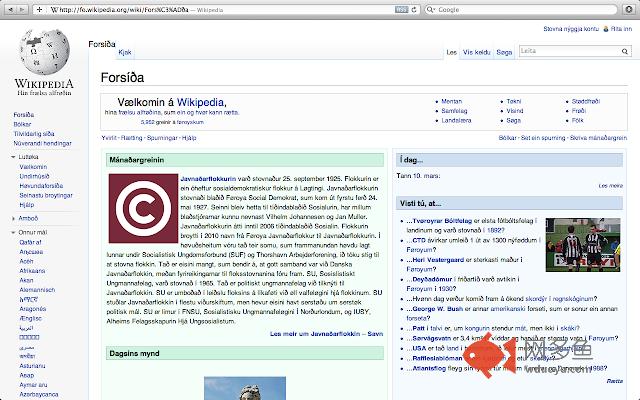This screenshot has height=400, width=640.
Task: Open the Staddfrøði portal link
Action: point(586,101)
